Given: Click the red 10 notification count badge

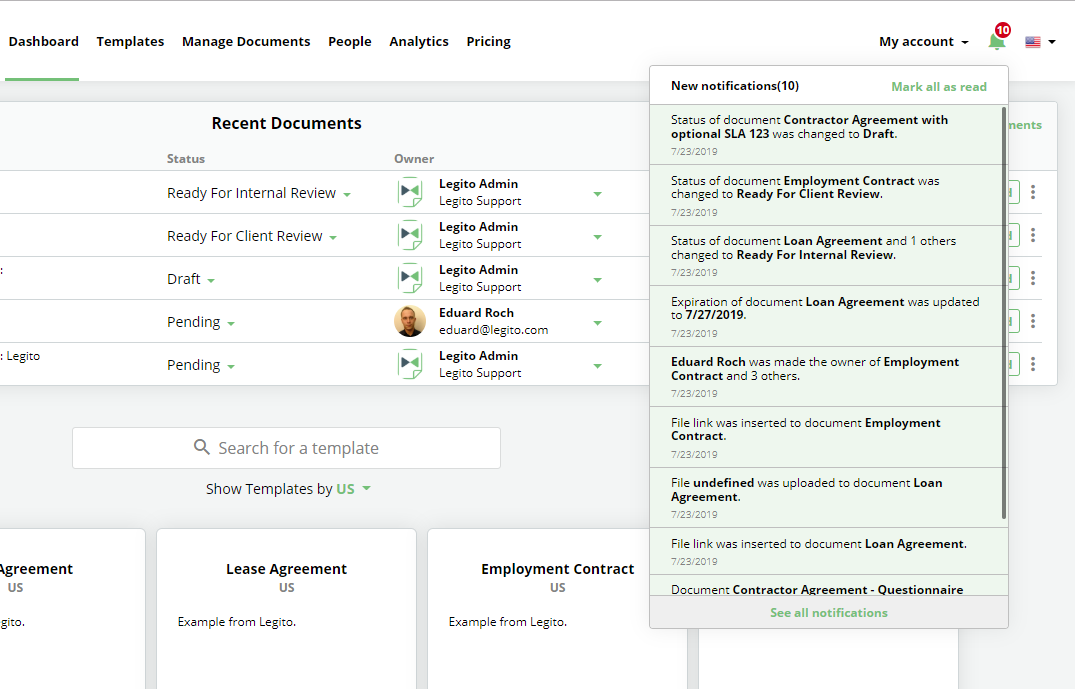Looking at the screenshot, I should tap(1002, 29).
